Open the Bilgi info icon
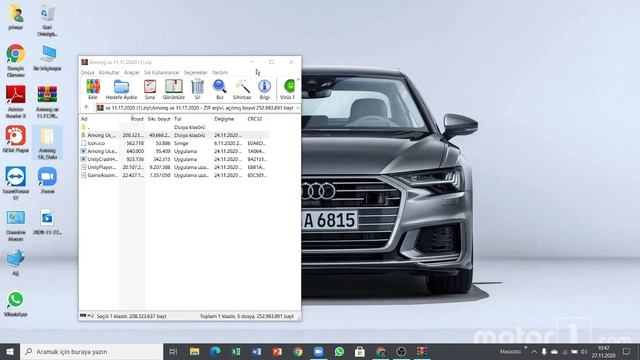Image resolution: width=640 pixels, height=360 pixels. [264, 89]
